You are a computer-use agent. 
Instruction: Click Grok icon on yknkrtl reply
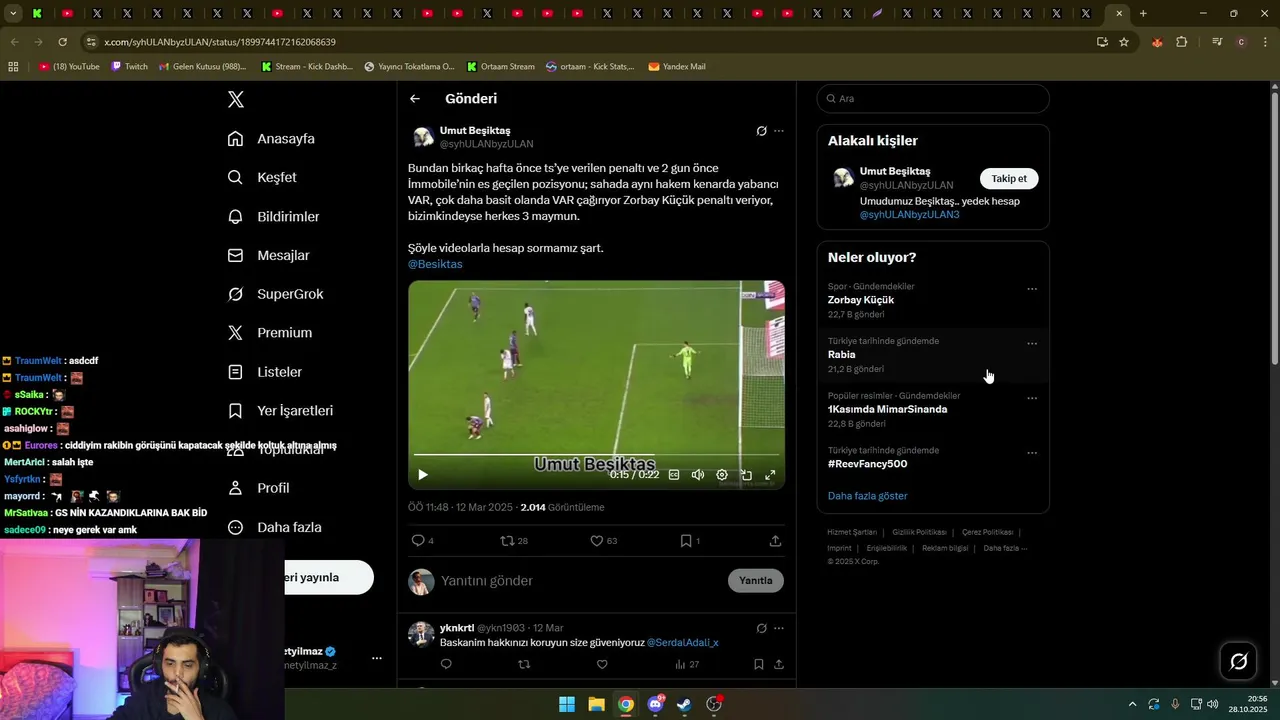tap(761, 628)
